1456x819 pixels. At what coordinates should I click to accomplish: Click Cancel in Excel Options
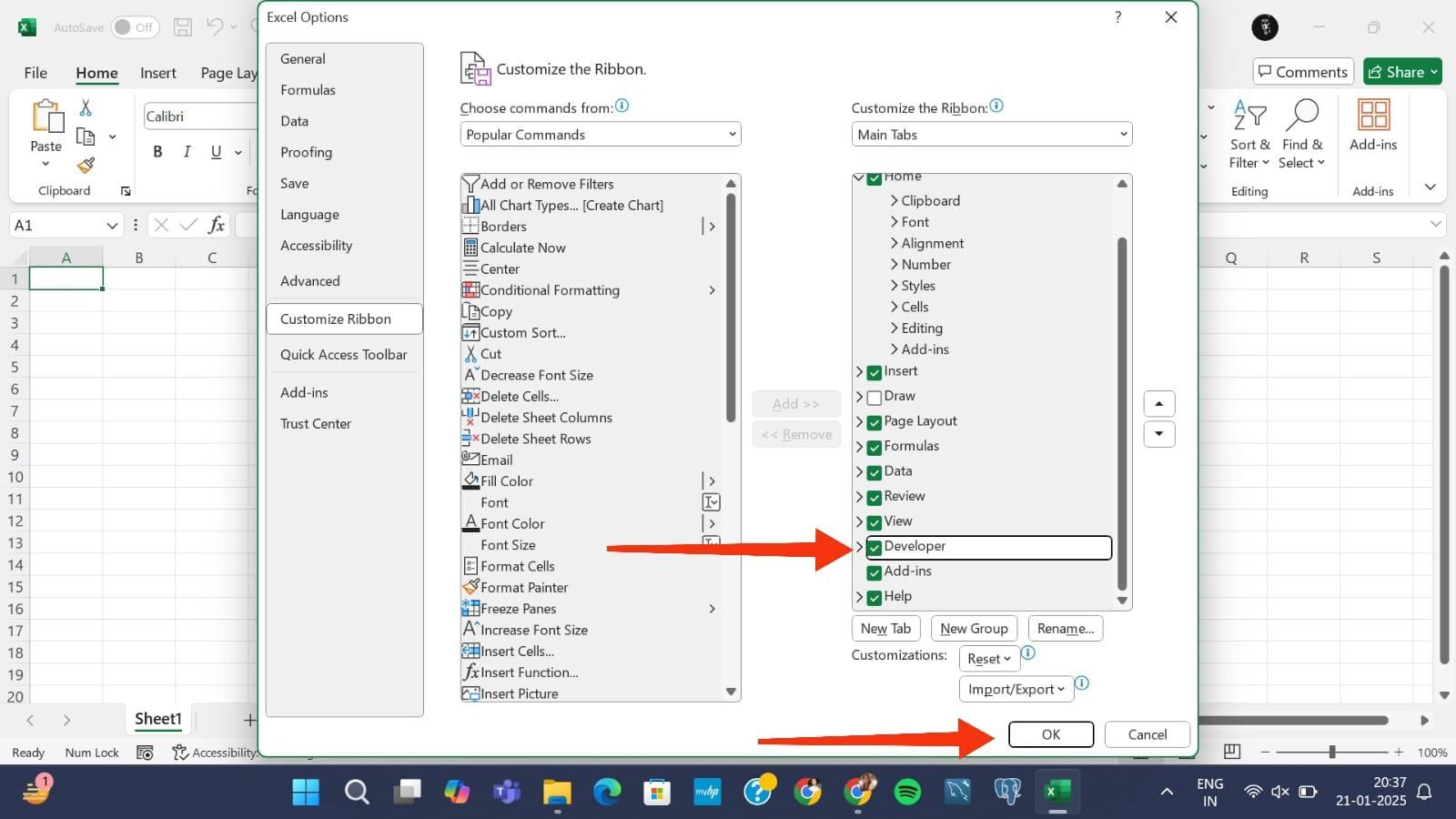pyautogui.click(x=1148, y=734)
